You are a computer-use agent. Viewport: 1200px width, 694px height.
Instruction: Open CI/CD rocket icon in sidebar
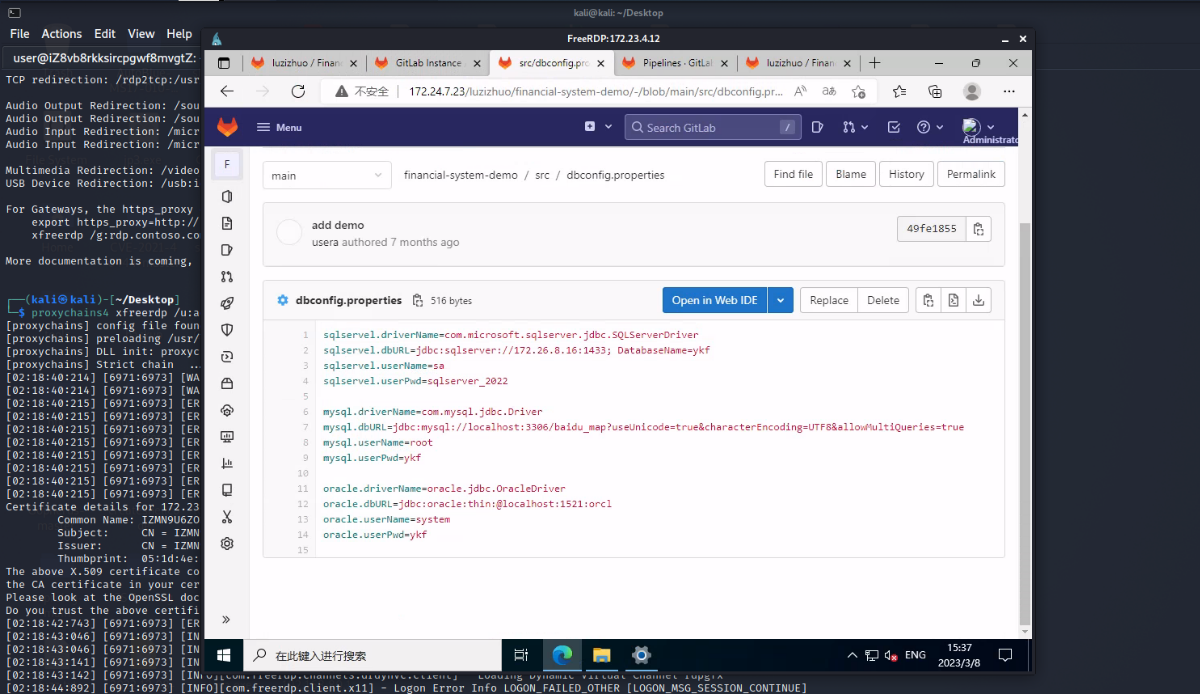coord(227,304)
